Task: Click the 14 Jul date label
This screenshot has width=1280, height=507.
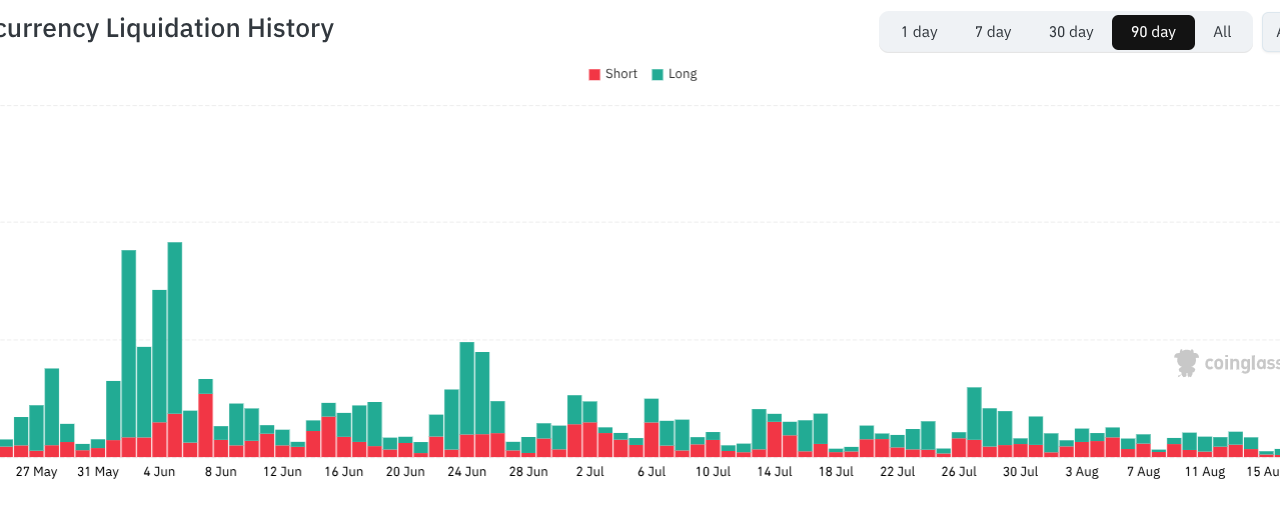Action: pyautogui.click(x=774, y=472)
